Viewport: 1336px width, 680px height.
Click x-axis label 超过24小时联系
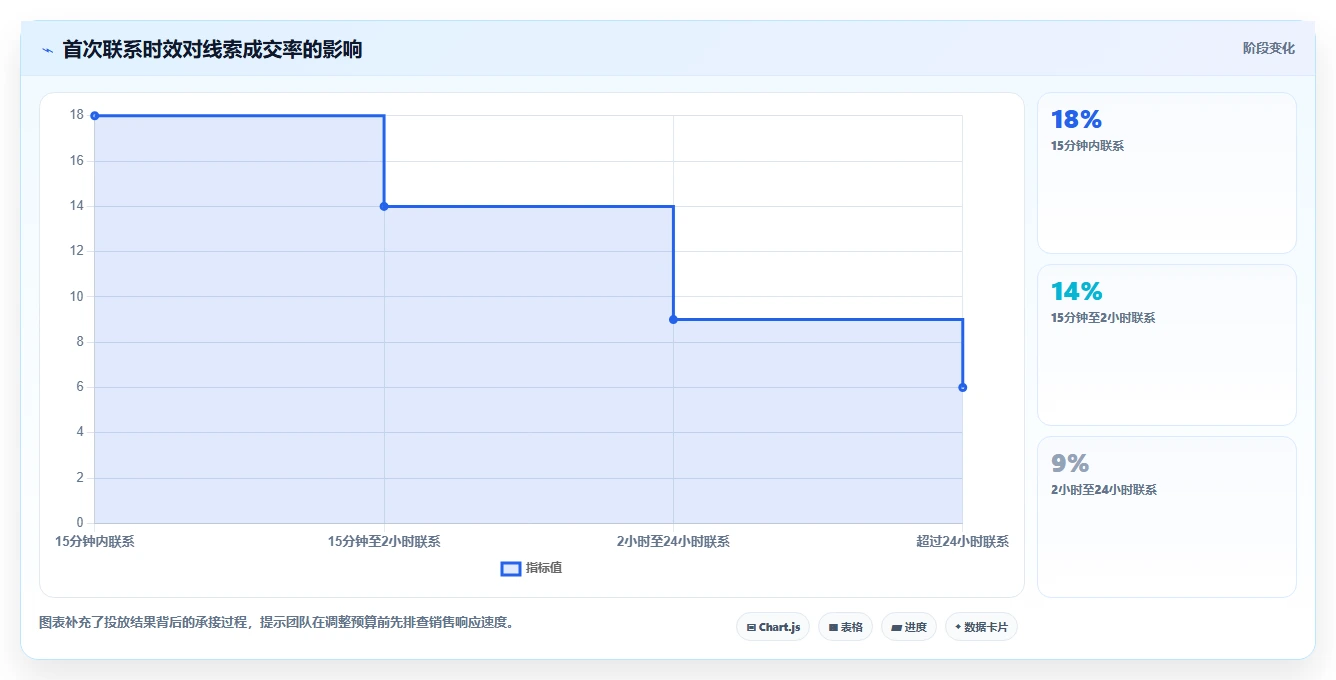click(x=962, y=542)
